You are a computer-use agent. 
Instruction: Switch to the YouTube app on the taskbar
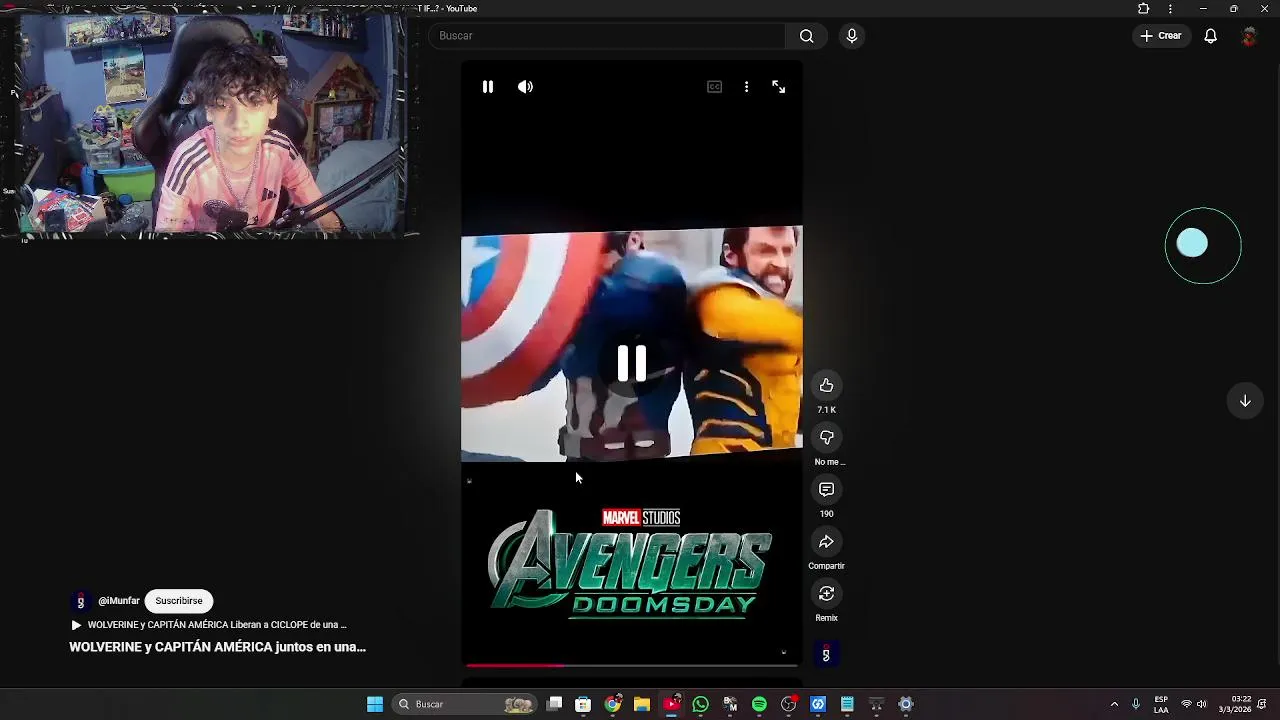[672, 704]
